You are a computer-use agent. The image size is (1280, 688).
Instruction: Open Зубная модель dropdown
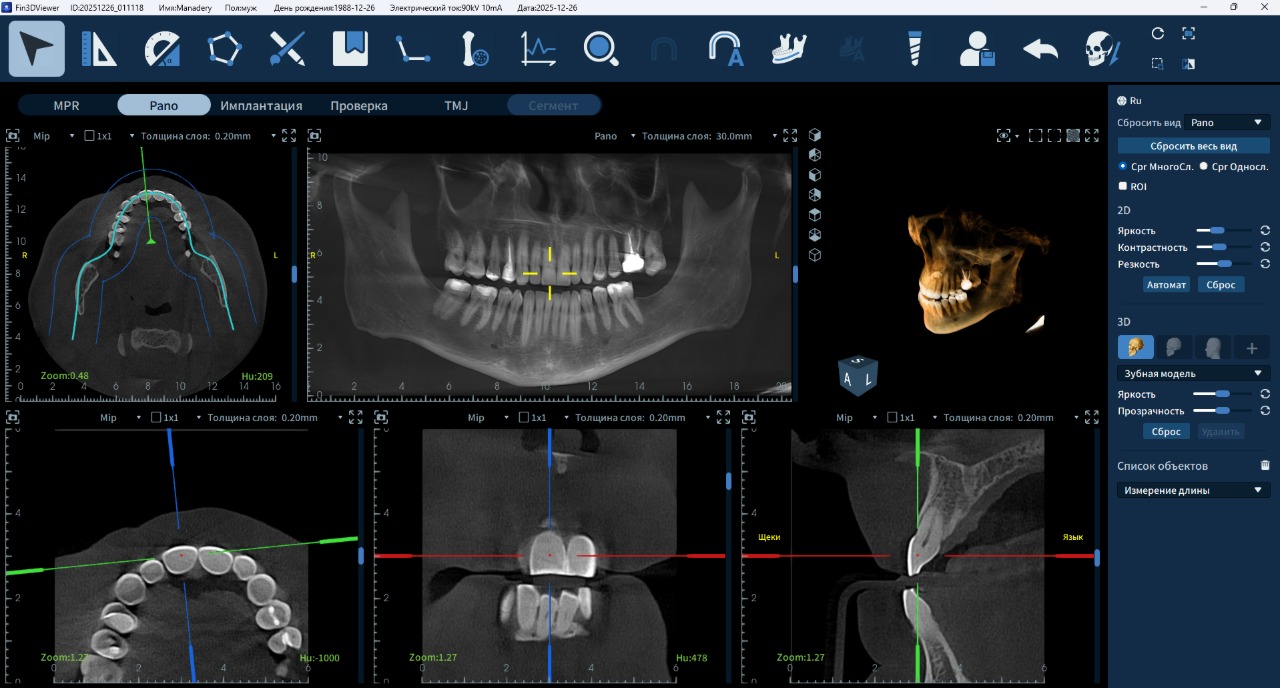[x=1193, y=373]
